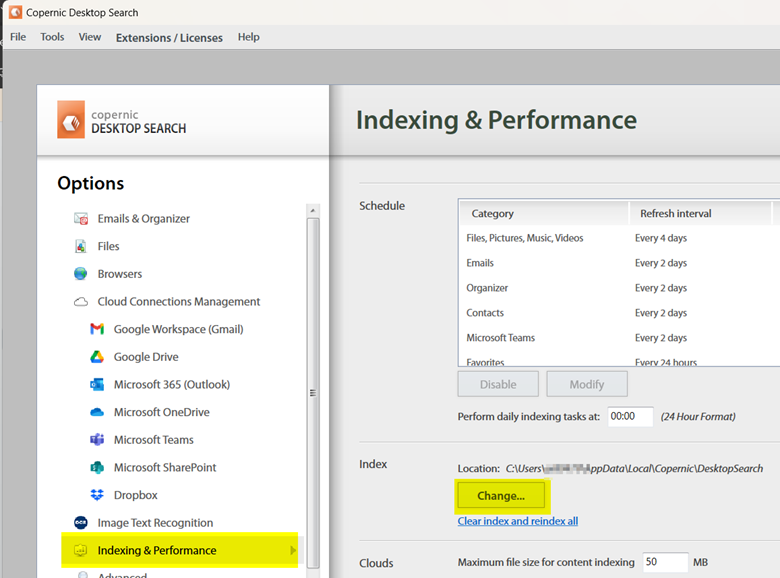Click the Cloud Connections cloud icon

click(x=81, y=302)
